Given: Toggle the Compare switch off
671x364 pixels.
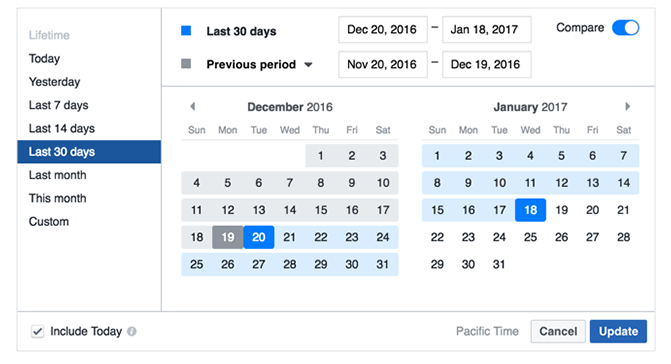Looking at the screenshot, I should click(625, 28).
